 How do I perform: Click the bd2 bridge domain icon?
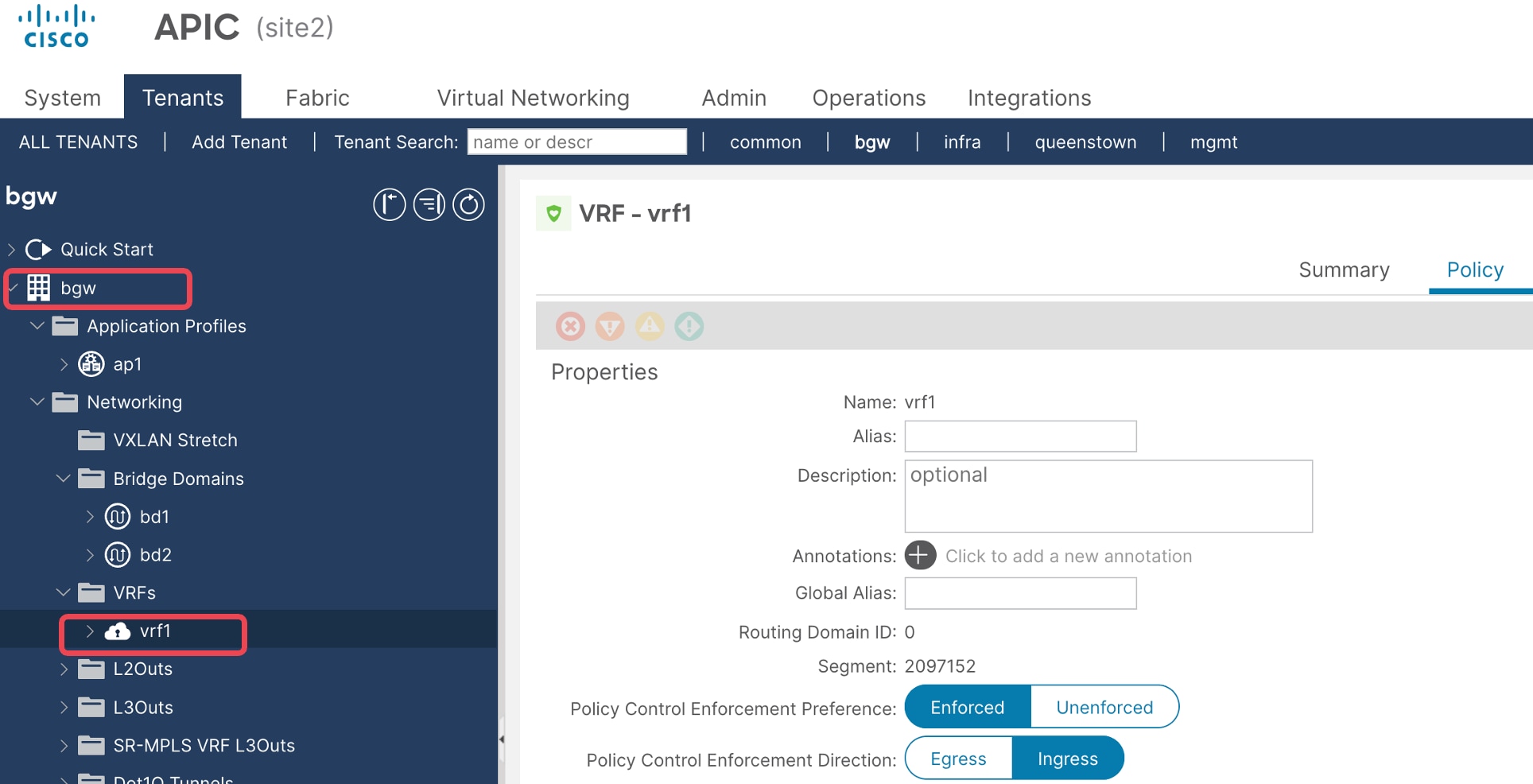tap(118, 555)
